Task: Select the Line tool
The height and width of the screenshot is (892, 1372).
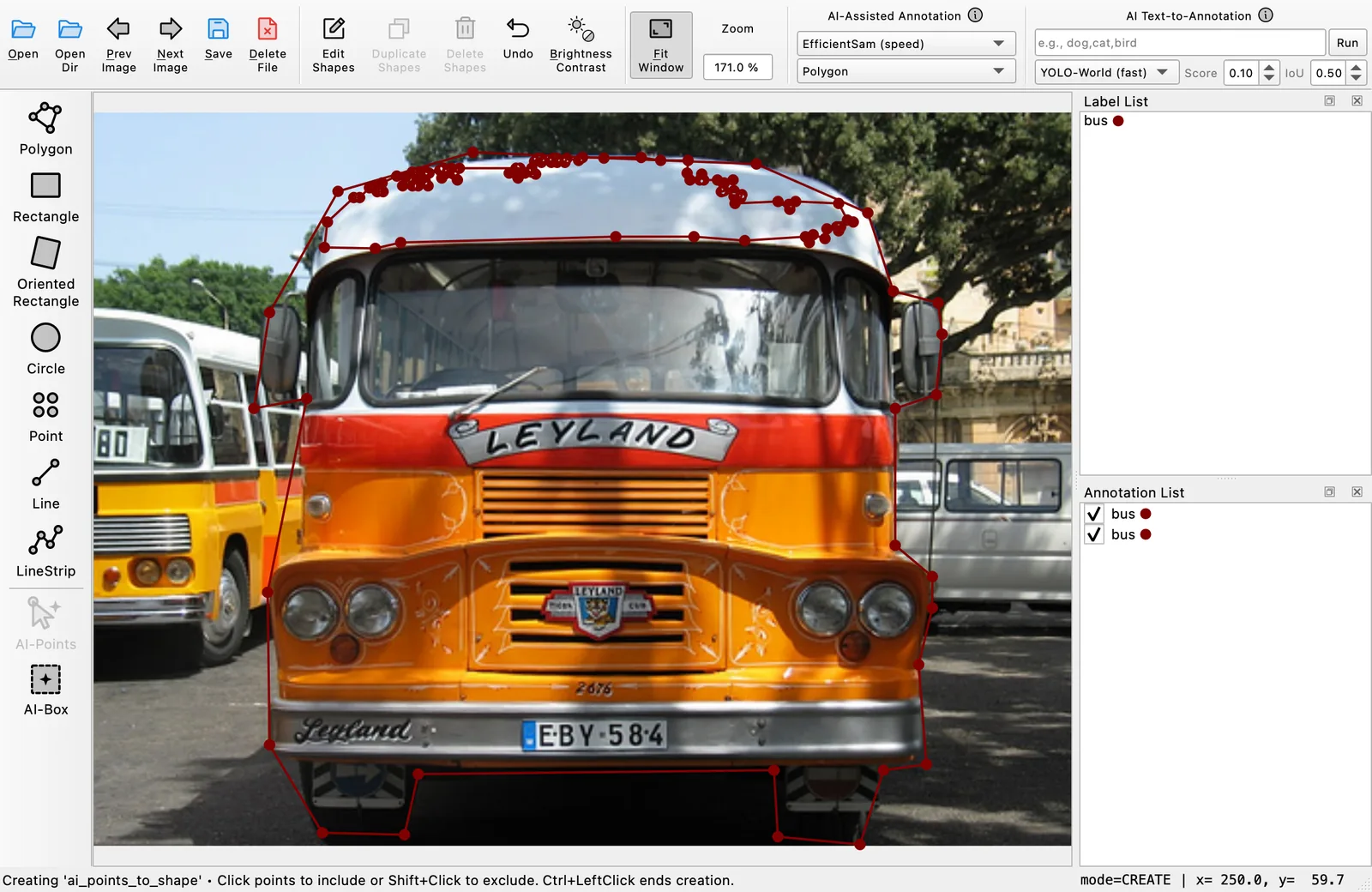Action: click(45, 485)
